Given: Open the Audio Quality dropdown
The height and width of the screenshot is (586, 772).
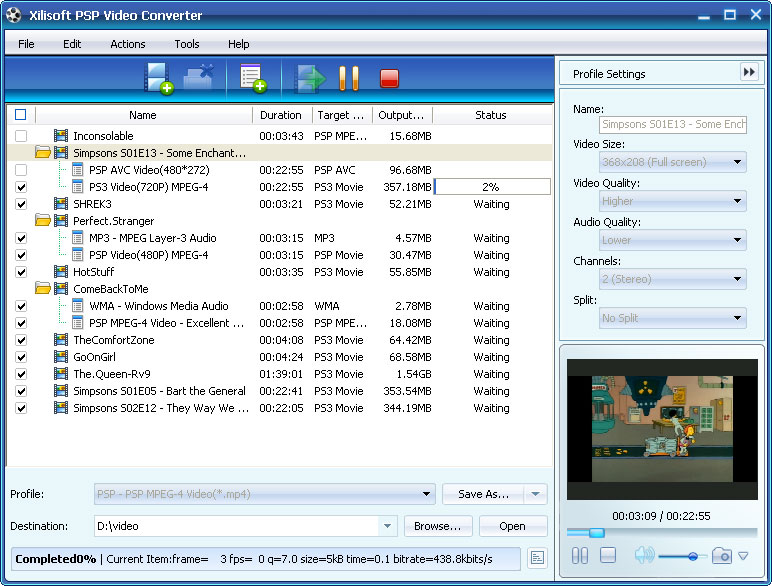Looking at the screenshot, I should point(672,240).
